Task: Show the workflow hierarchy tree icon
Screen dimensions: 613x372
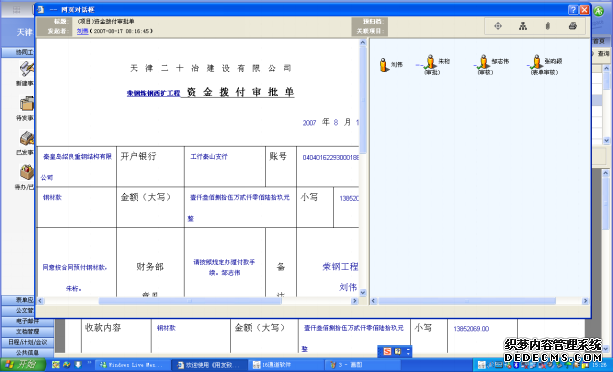Action: (x=523, y=26)
